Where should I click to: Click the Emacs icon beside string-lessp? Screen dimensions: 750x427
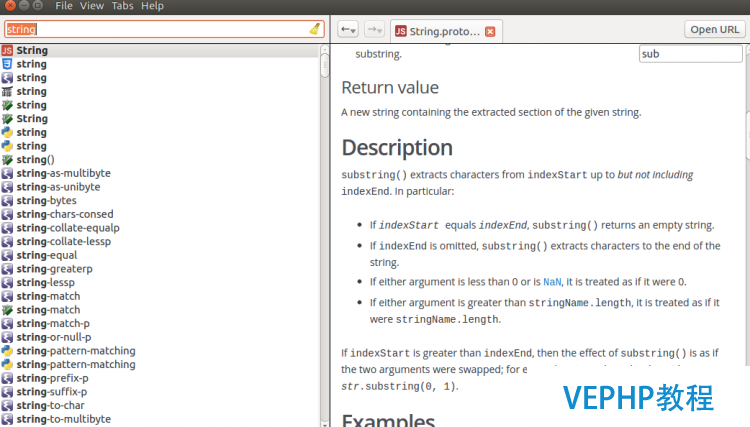pyautogui.click(x=7, y=283)
